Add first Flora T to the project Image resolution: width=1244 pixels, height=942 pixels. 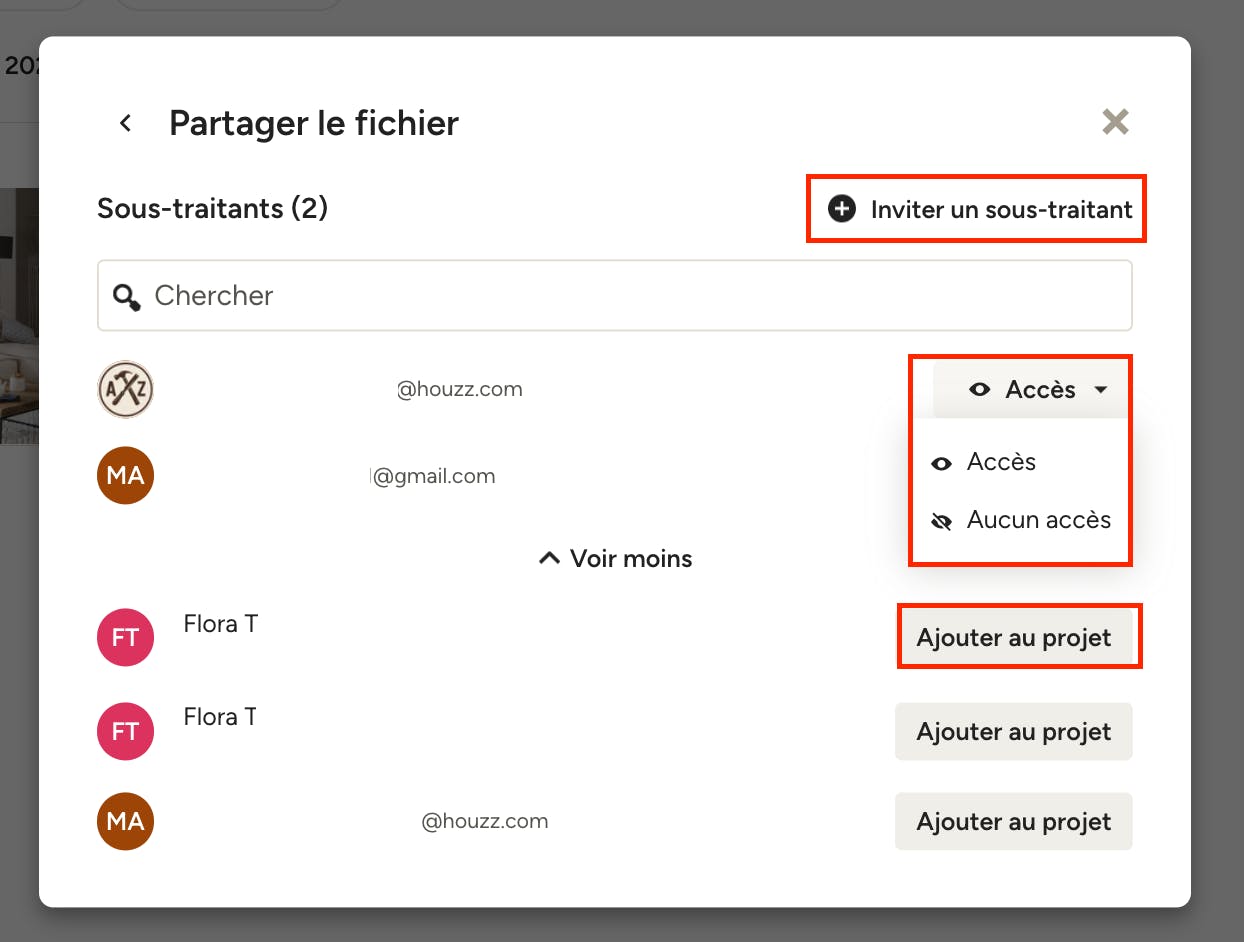click(x=1014, y=638)
